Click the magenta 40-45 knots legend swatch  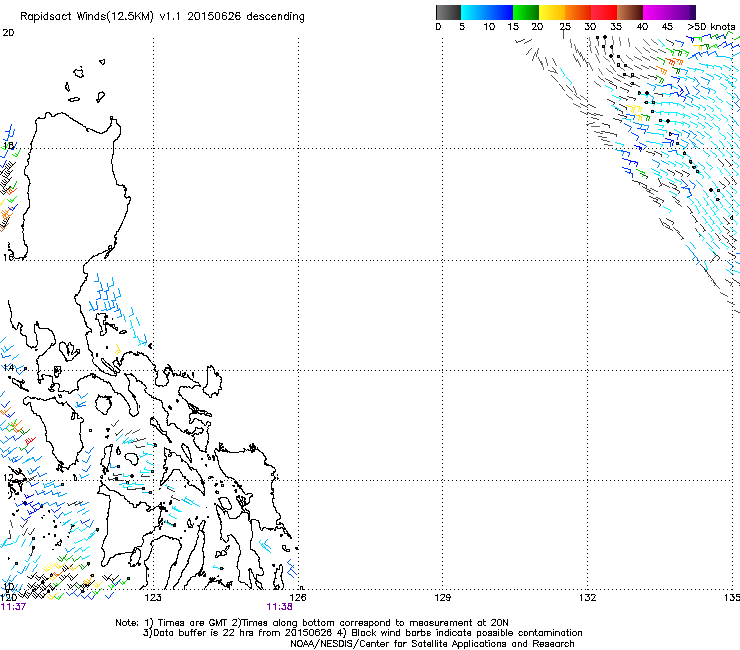656,12
